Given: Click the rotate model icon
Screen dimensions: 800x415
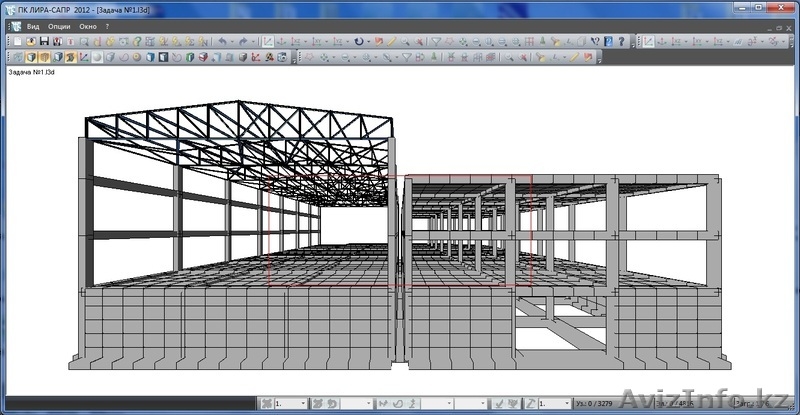Looking at the screenshot, I should pos(359,42).
